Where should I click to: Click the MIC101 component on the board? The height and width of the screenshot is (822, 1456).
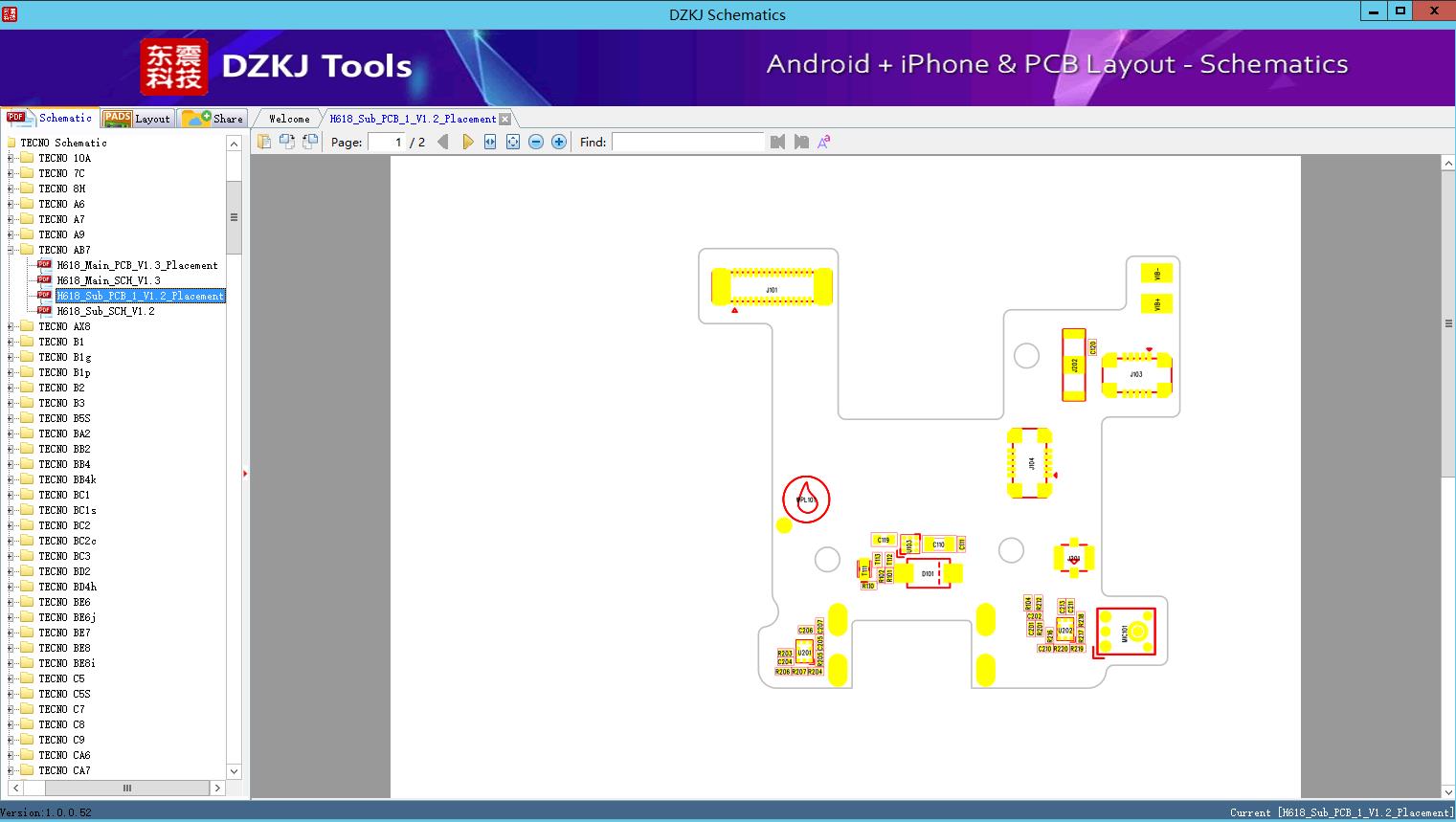coord(1126,632)
